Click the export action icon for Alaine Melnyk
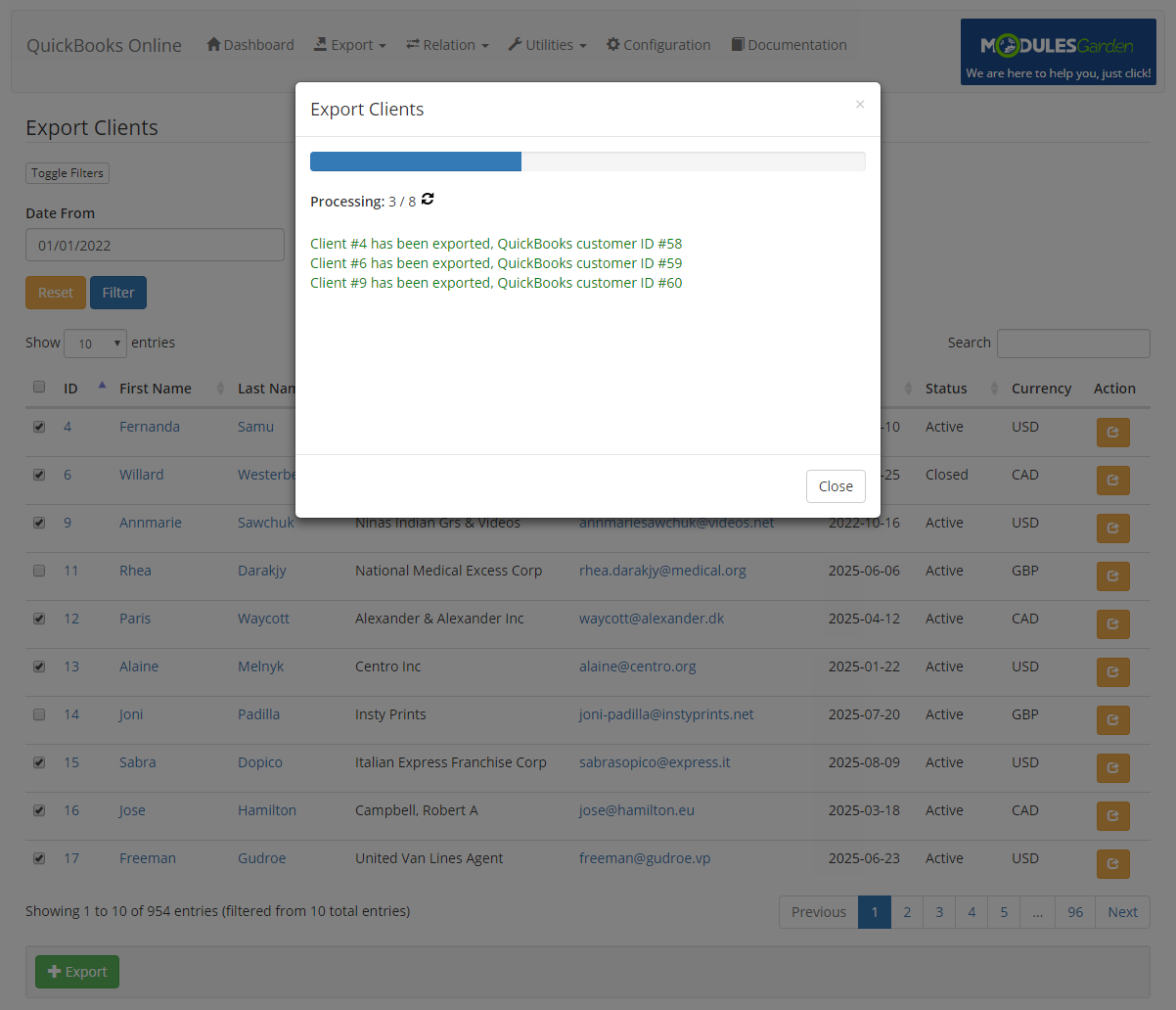 1112,672
